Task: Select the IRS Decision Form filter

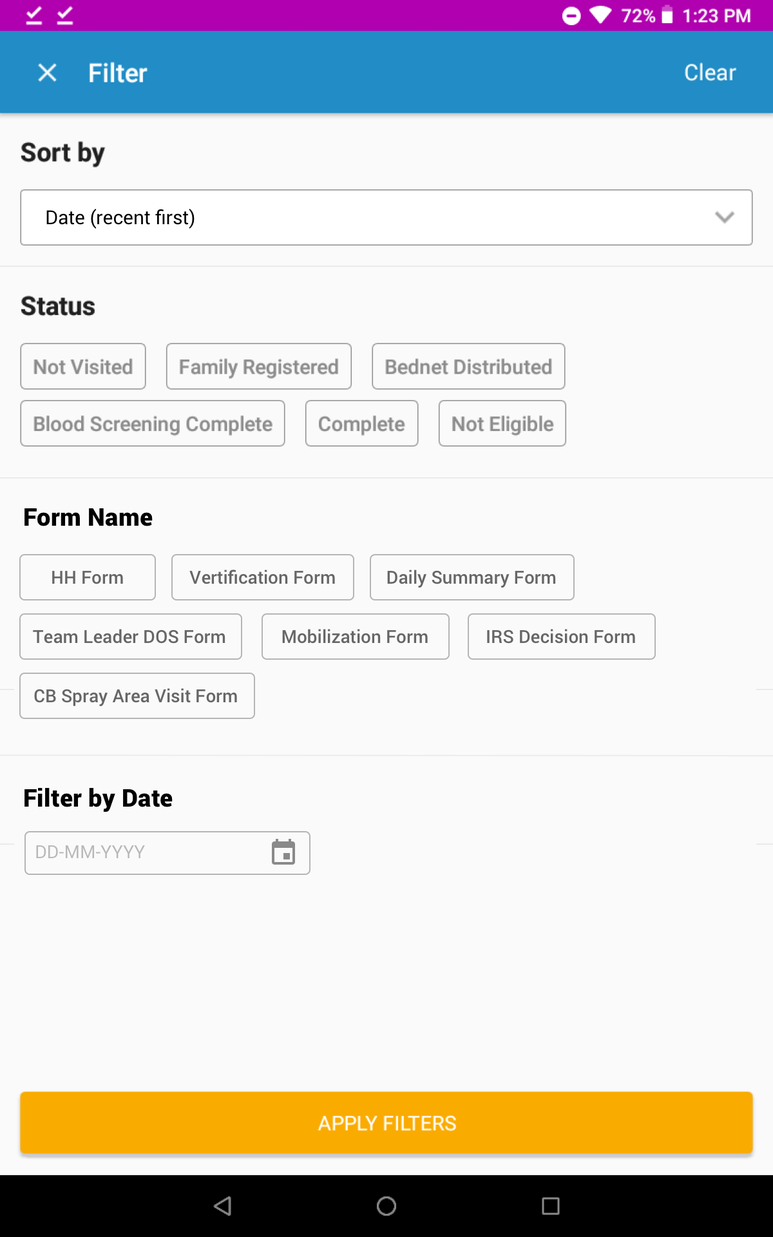Action: 561,636
